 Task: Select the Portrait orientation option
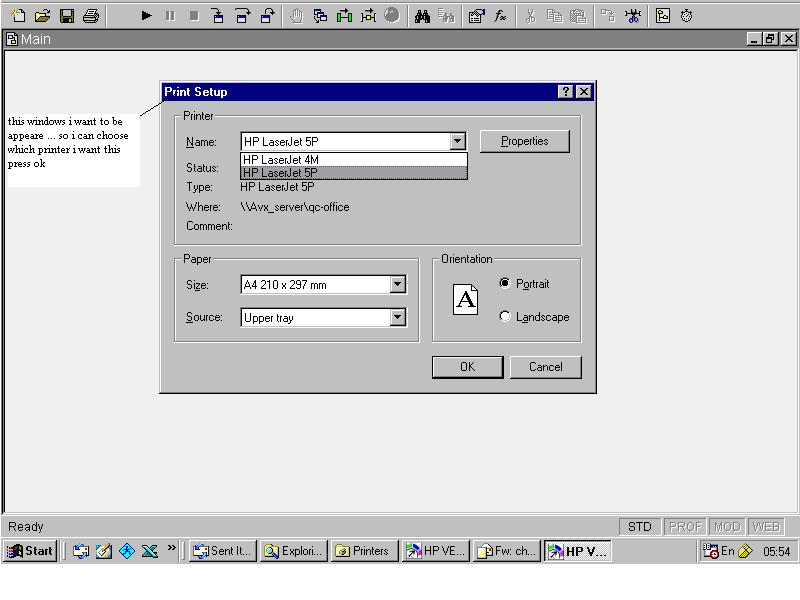click(x=505, y=284)
